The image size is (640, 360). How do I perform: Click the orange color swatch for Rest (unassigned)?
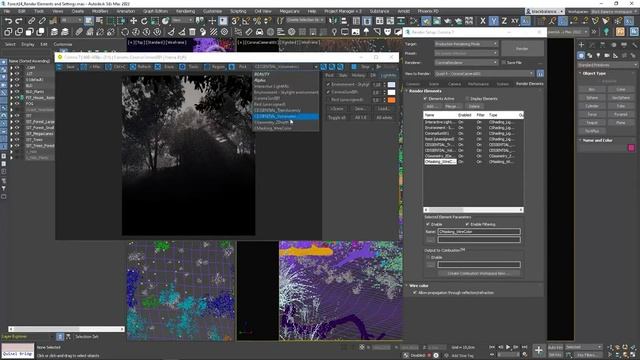(391, 100)
